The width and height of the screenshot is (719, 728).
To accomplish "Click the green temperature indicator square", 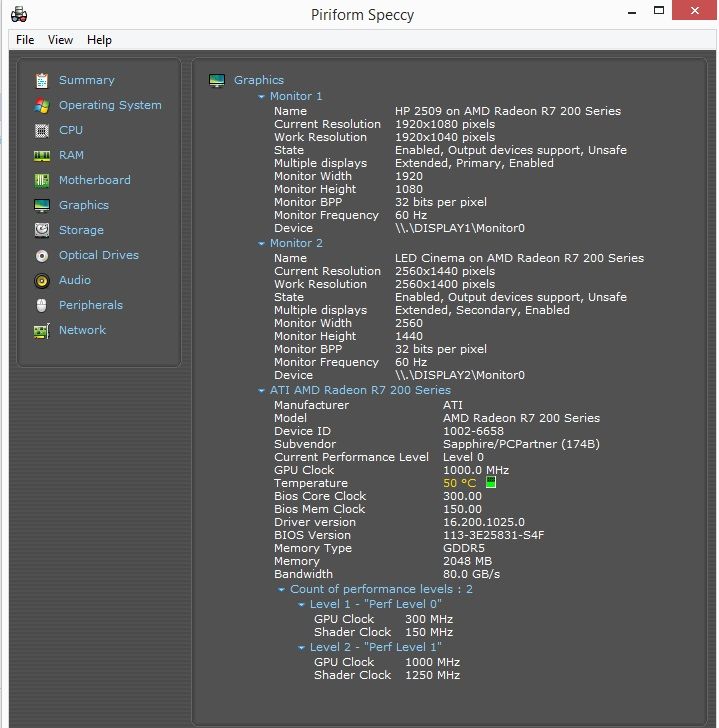I will (491, 483).
